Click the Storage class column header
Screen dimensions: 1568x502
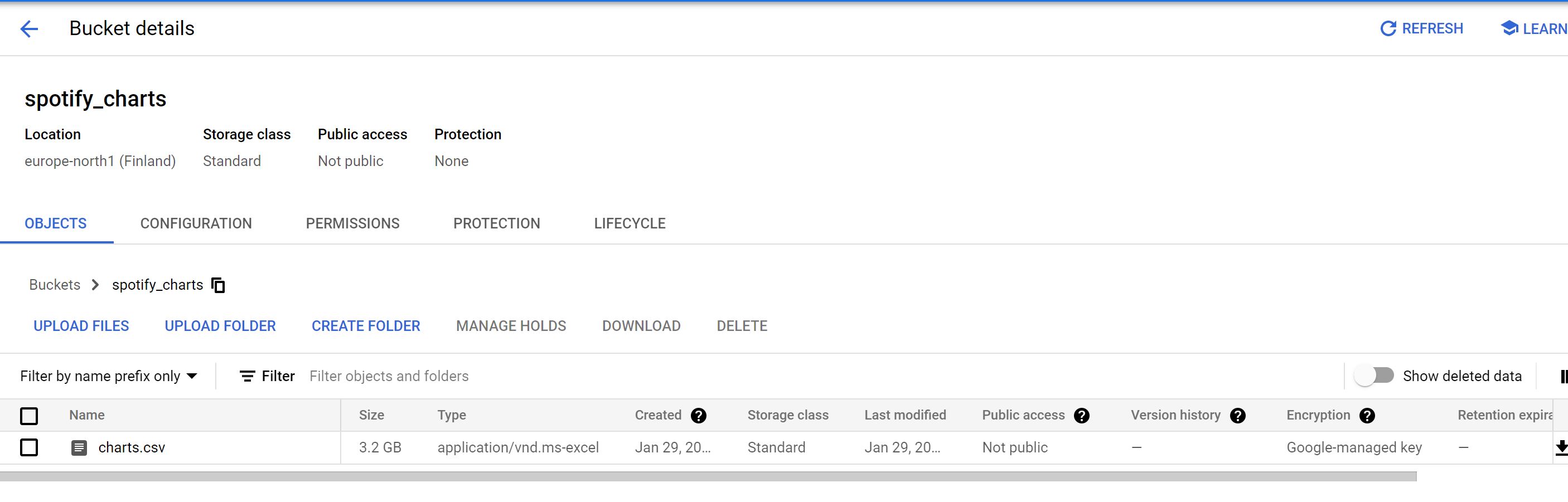coord(788,416)
